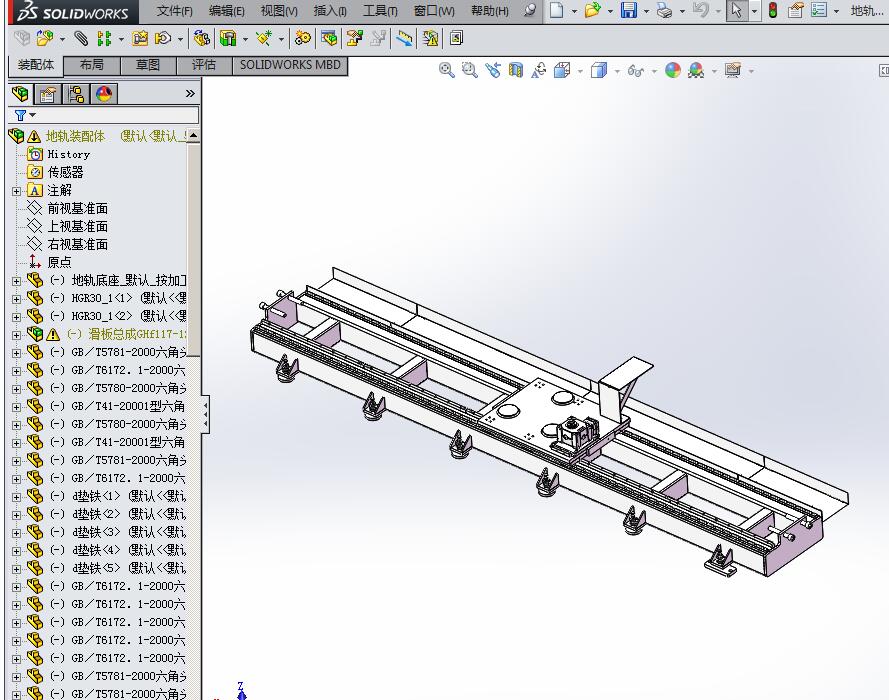Click the Insert Components icon

click(x=44, y=38)
